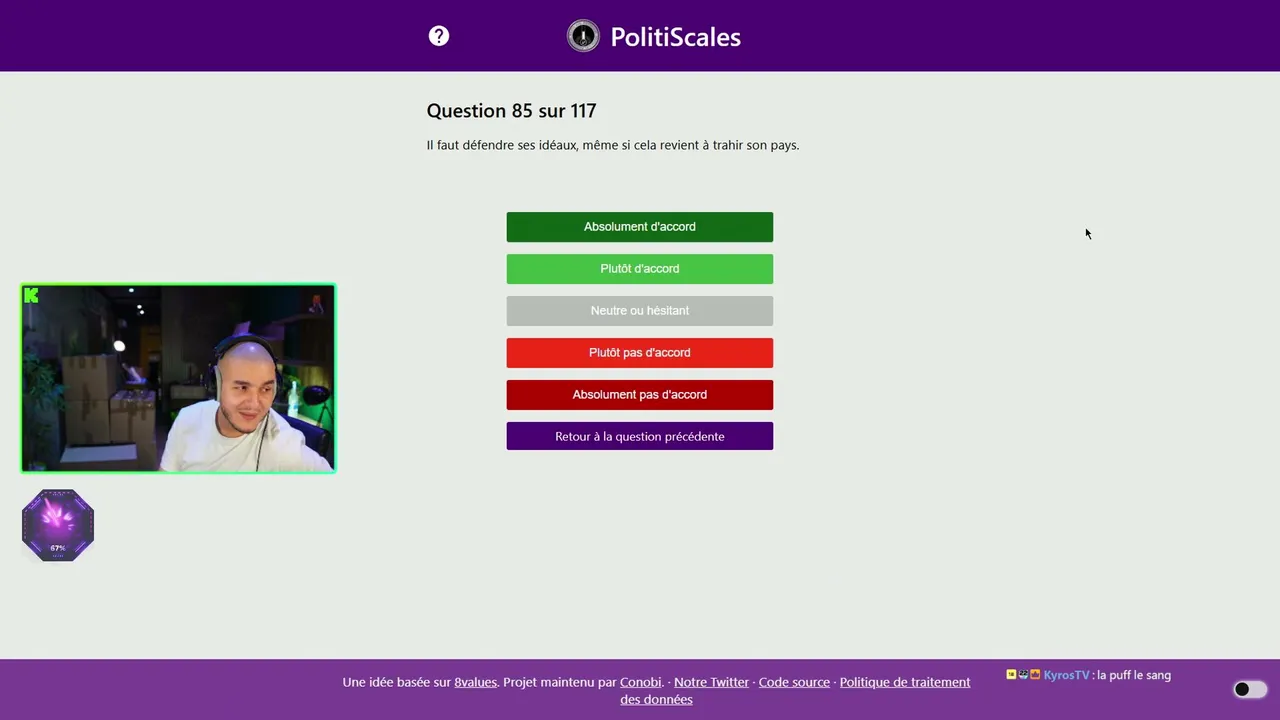Open the 8values link in footer

click(x=475, y=682)
